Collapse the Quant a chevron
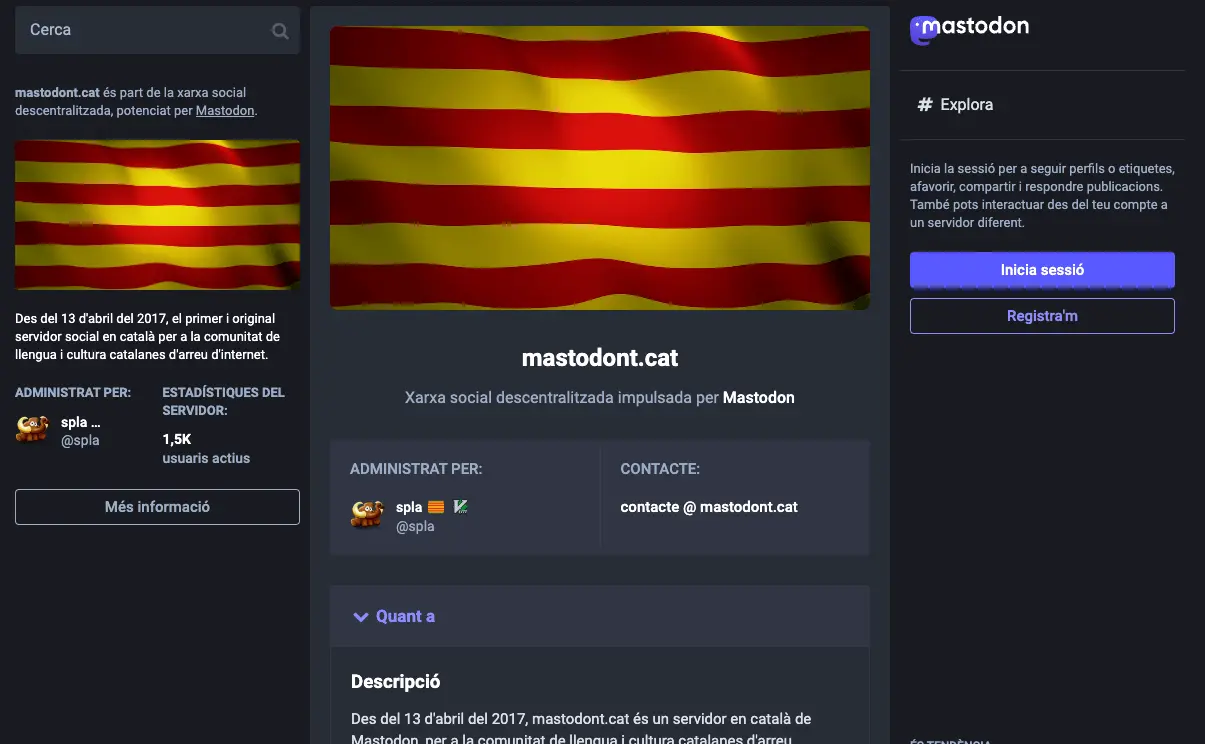This screenshot has height=744, width=1205. coord(361,617)
